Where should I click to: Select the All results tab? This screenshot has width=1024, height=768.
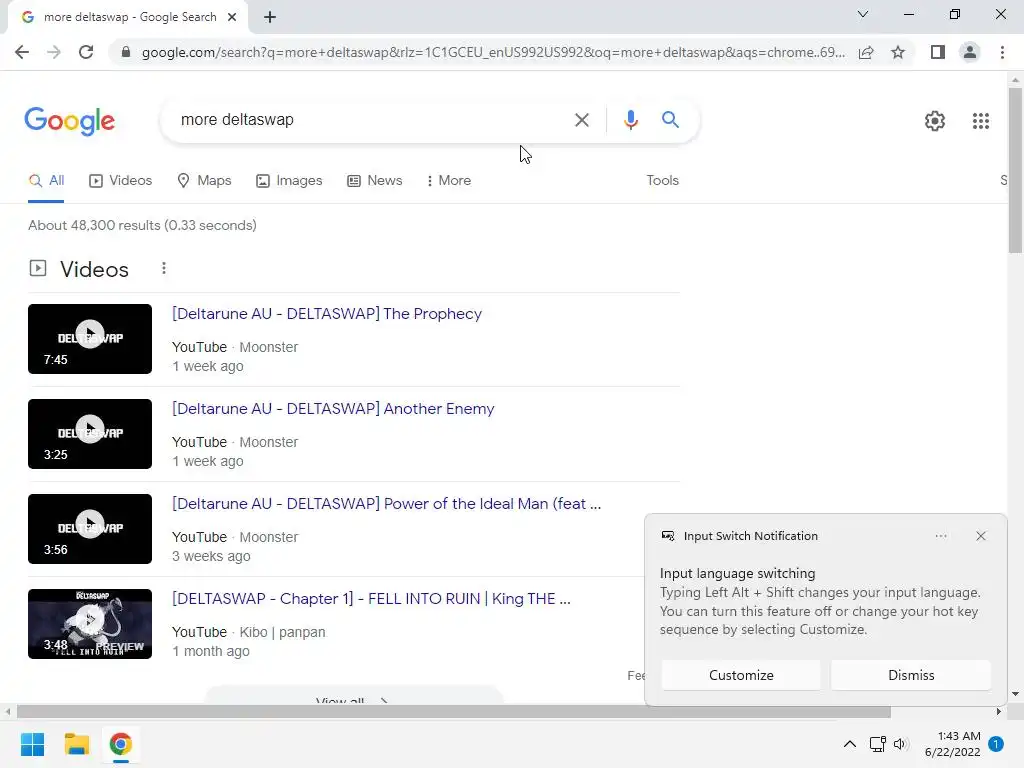pyautogui.click(x=46, y=180)
